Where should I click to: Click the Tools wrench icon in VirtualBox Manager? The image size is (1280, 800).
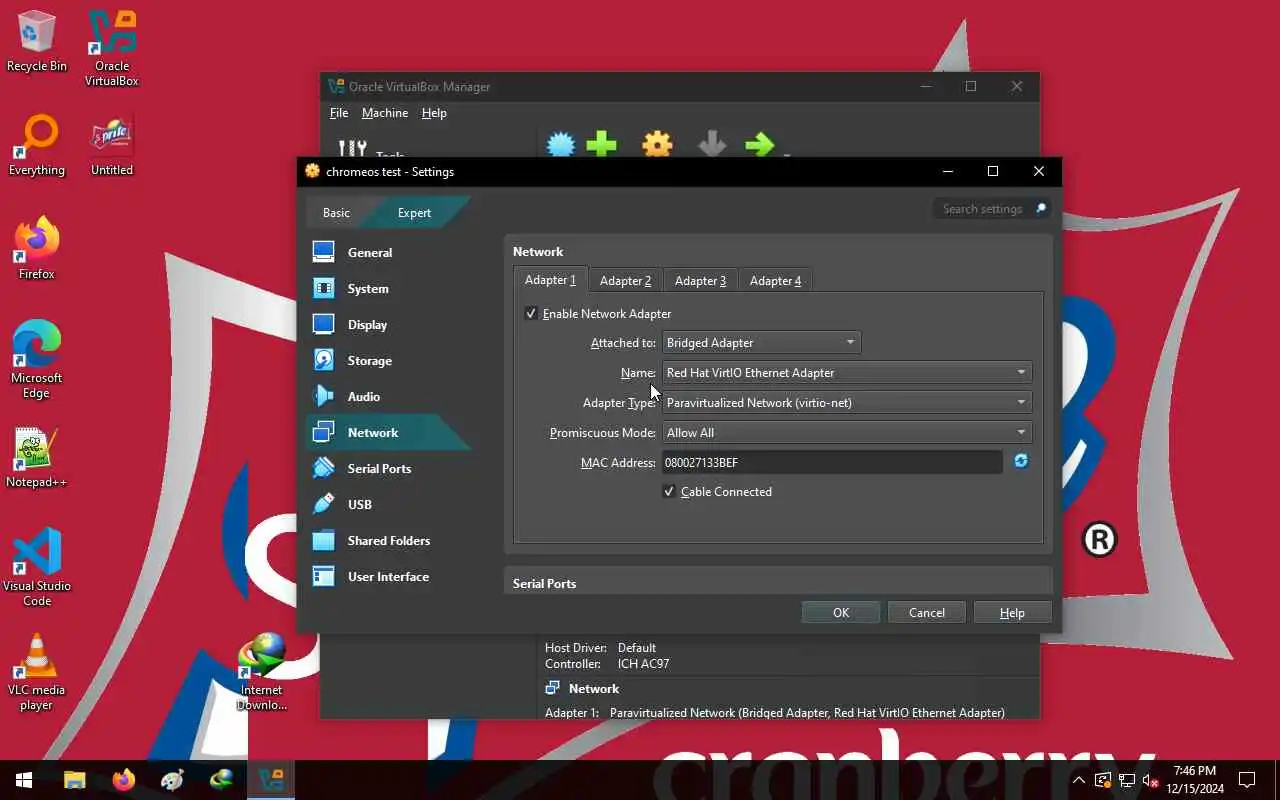tap(352, 148)
